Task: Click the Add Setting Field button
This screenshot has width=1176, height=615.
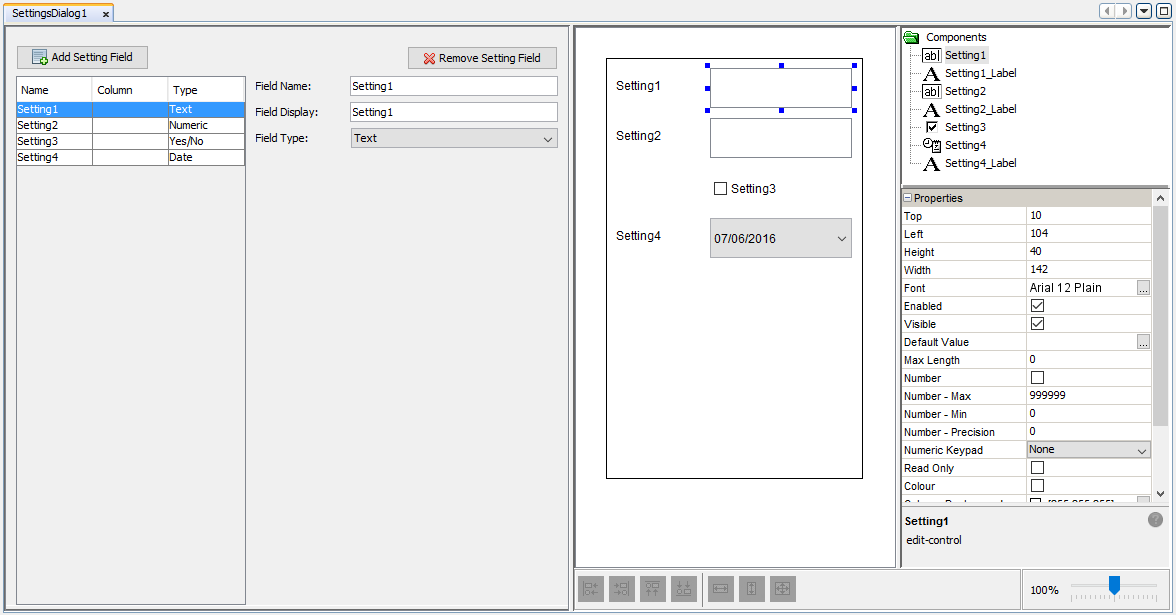Action: pos(82,57)
